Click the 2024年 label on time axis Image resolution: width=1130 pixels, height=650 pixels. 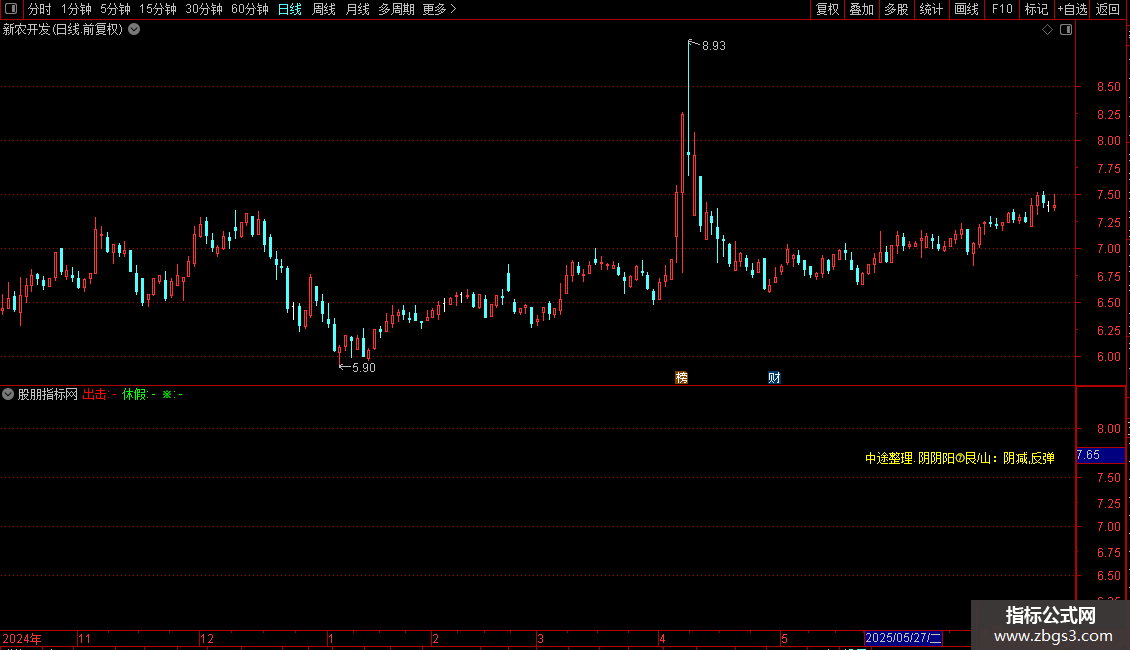pyautogui.click(x=22, y=638)
